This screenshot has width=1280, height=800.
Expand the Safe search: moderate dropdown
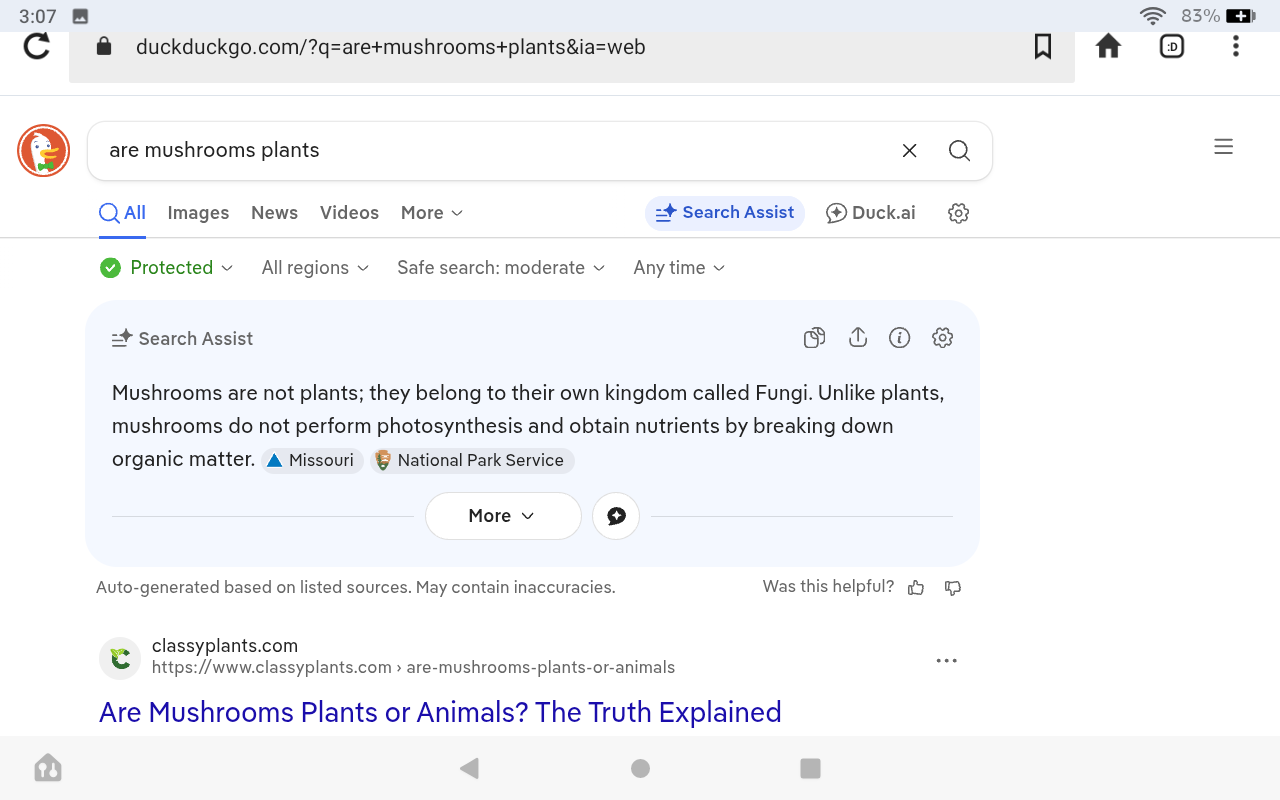pyautogui.click(x=501, y=268)
